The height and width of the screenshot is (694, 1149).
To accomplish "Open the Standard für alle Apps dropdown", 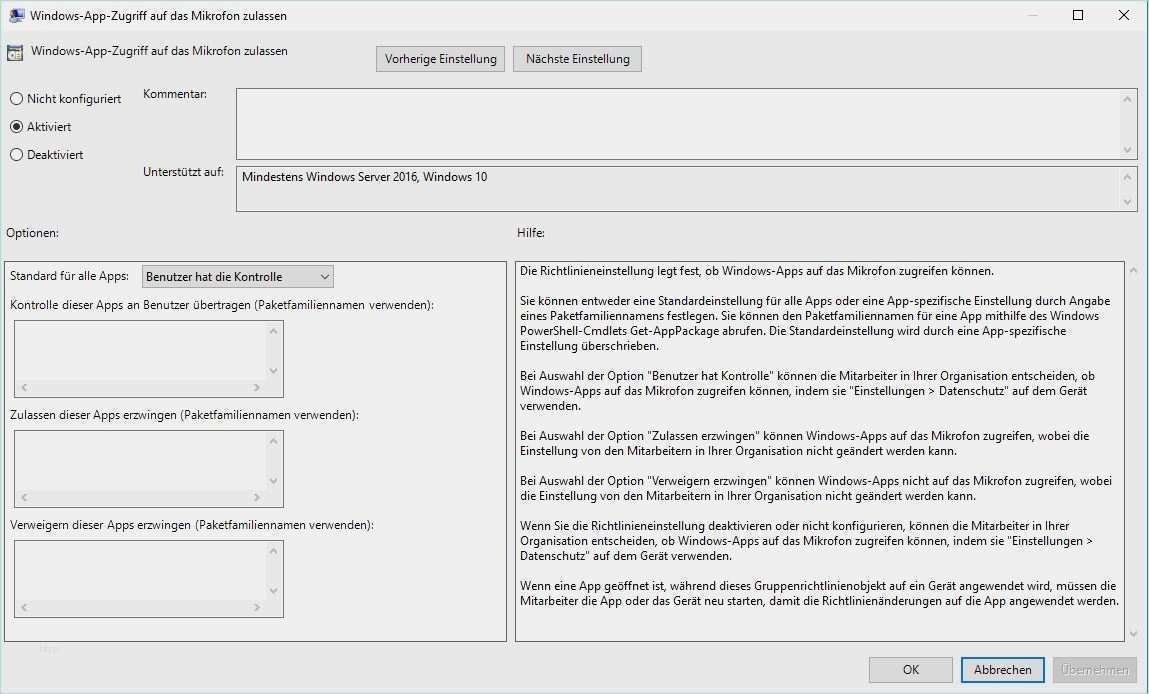I will tap(237, 277).
